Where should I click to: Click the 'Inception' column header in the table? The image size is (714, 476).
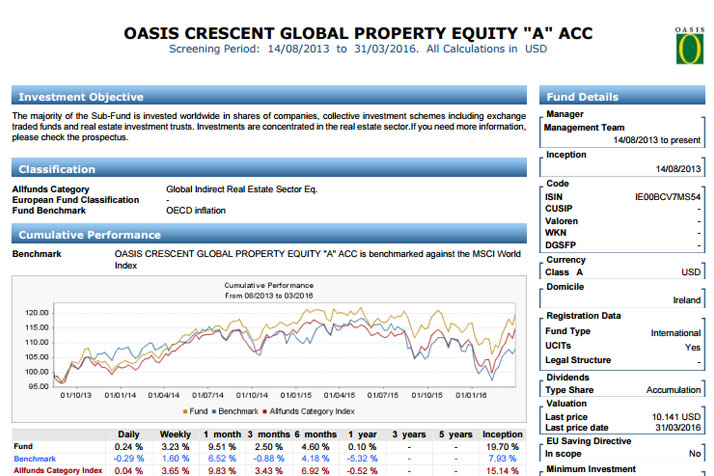pos(502,435)
